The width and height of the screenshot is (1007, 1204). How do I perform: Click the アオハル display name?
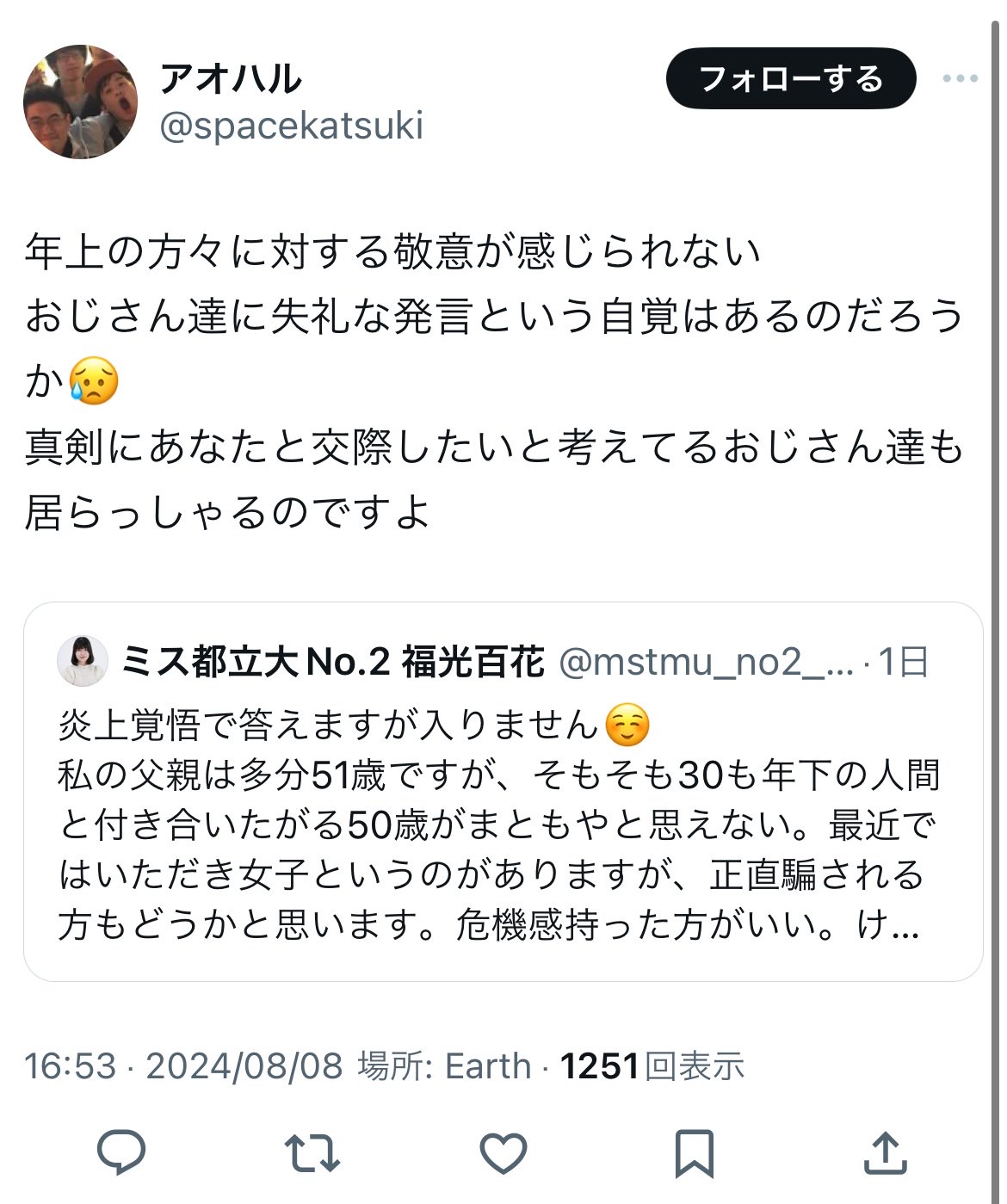pyautogui.click(x=231, y=80)
